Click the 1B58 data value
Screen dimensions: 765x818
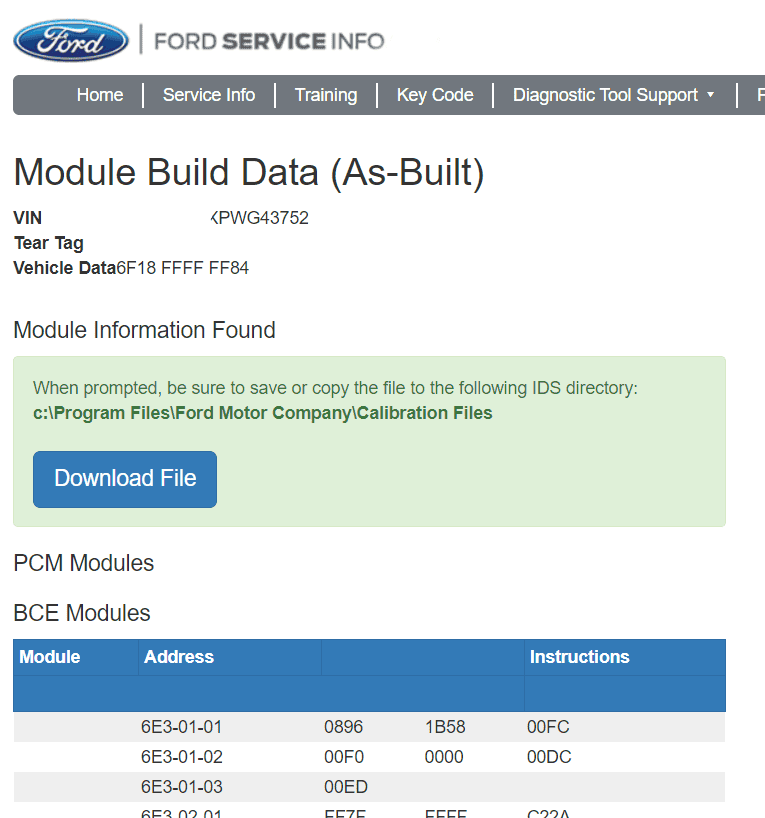[445, 727]
